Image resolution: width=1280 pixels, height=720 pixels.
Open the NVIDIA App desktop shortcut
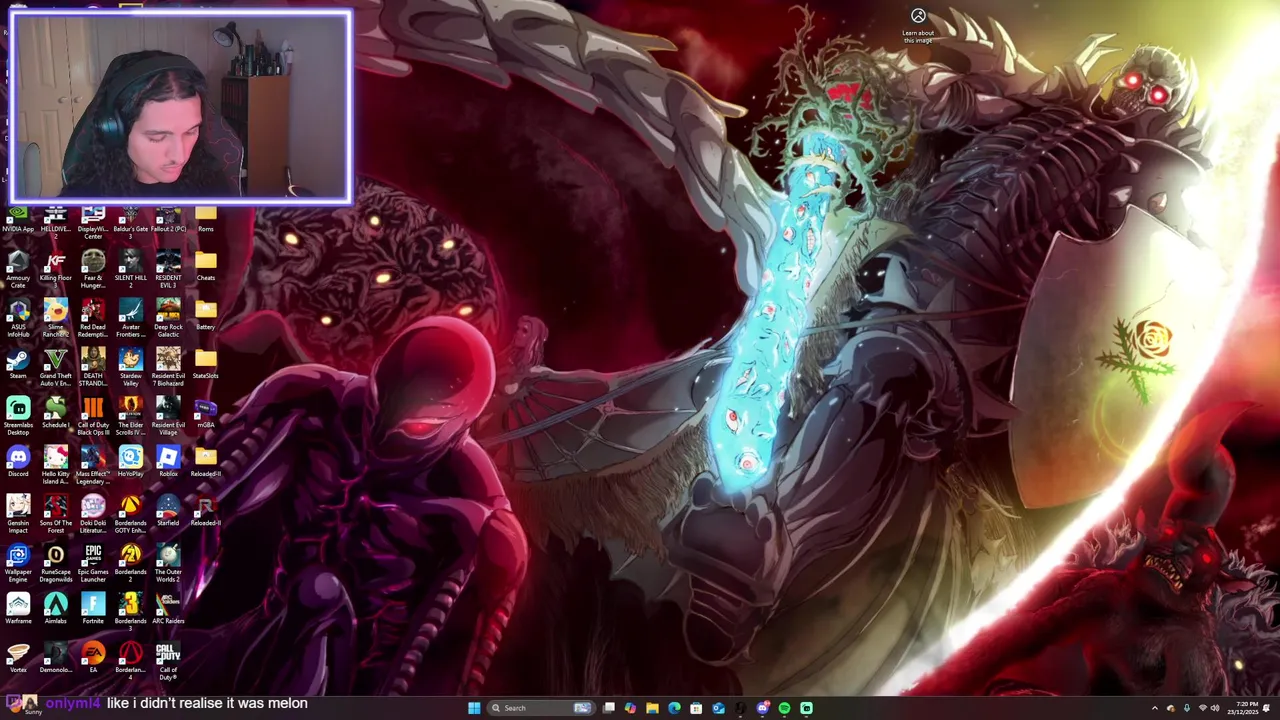tap(18, 219)
